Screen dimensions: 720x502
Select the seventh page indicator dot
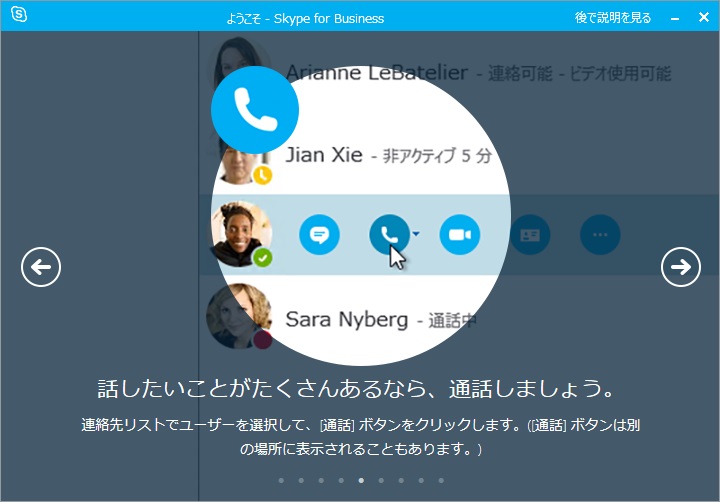[x=401, y=480]
